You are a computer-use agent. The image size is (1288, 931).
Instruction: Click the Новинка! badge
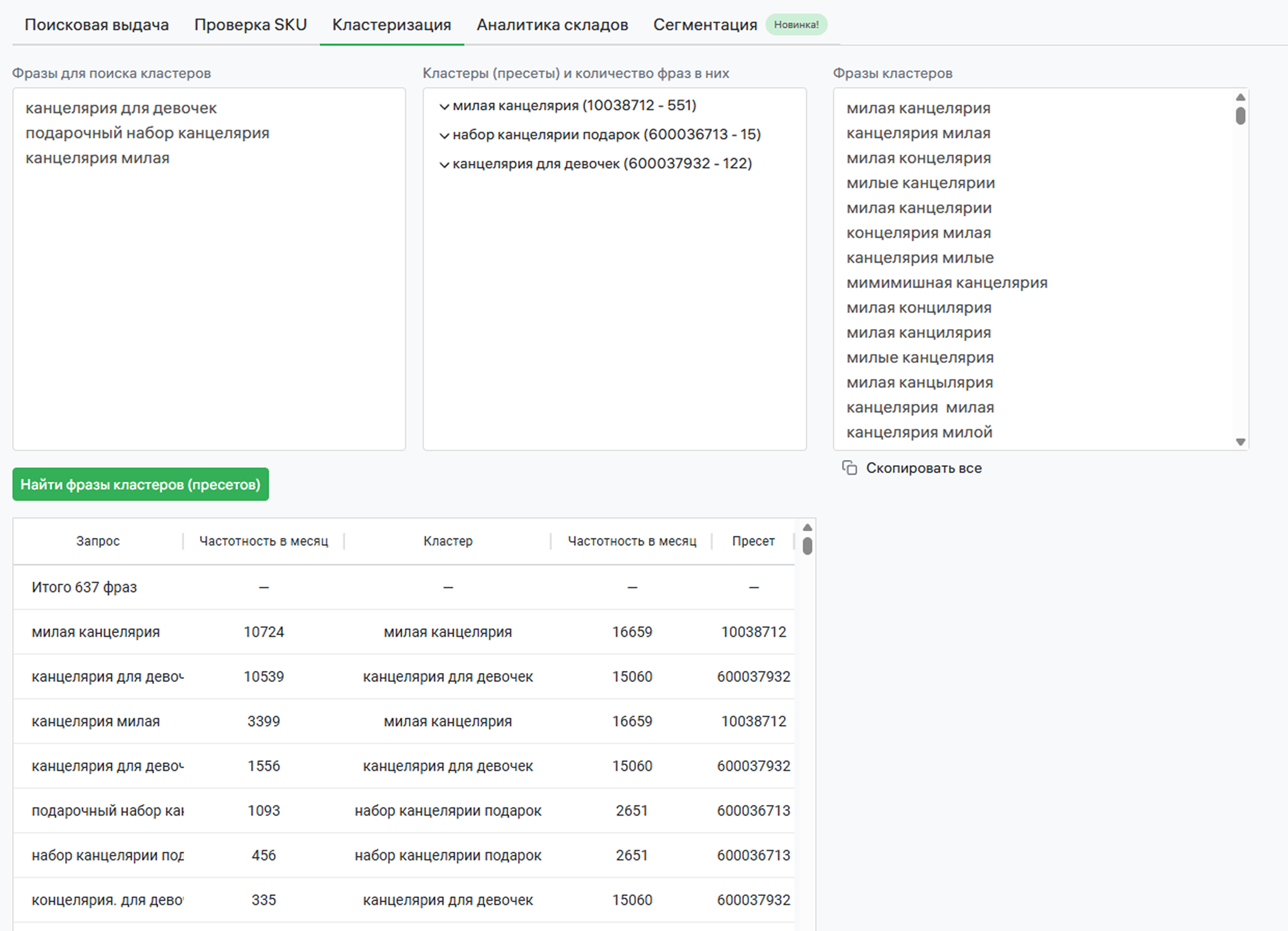click(796, 25)
